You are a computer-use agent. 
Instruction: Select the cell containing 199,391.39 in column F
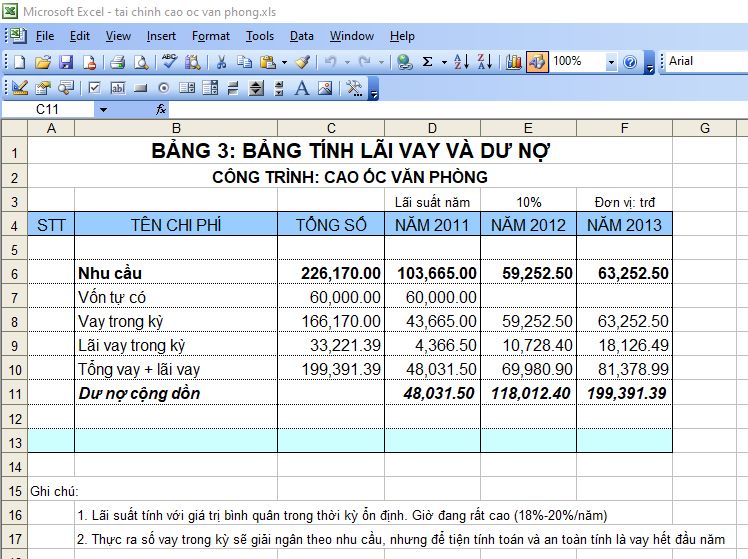pos(625,393)
